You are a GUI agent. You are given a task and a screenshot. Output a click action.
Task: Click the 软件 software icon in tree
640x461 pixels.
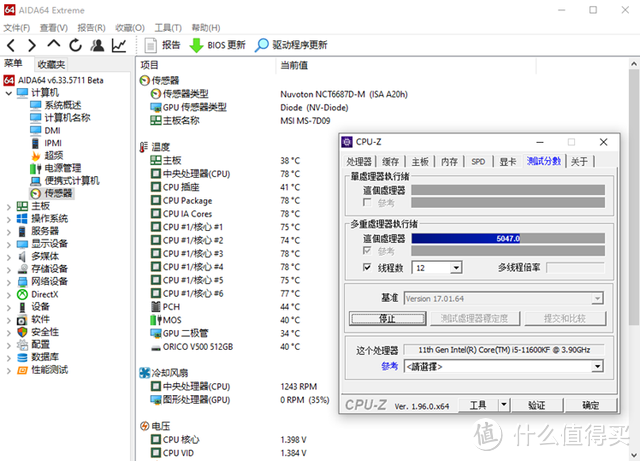coord(22,320)
